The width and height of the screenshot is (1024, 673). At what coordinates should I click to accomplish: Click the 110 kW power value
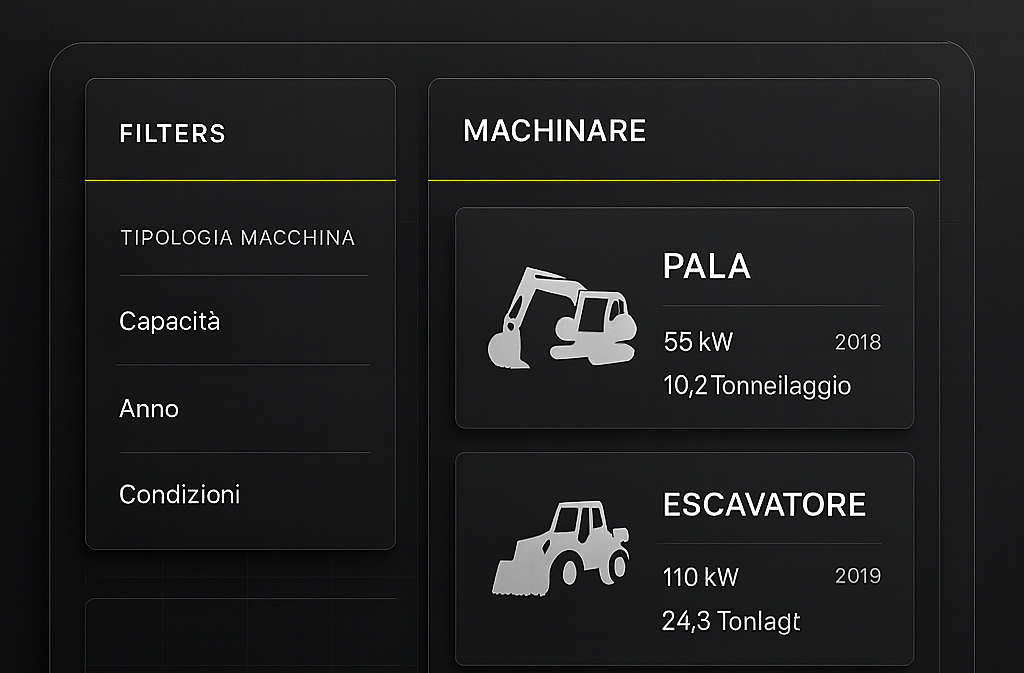pos(701,576)
